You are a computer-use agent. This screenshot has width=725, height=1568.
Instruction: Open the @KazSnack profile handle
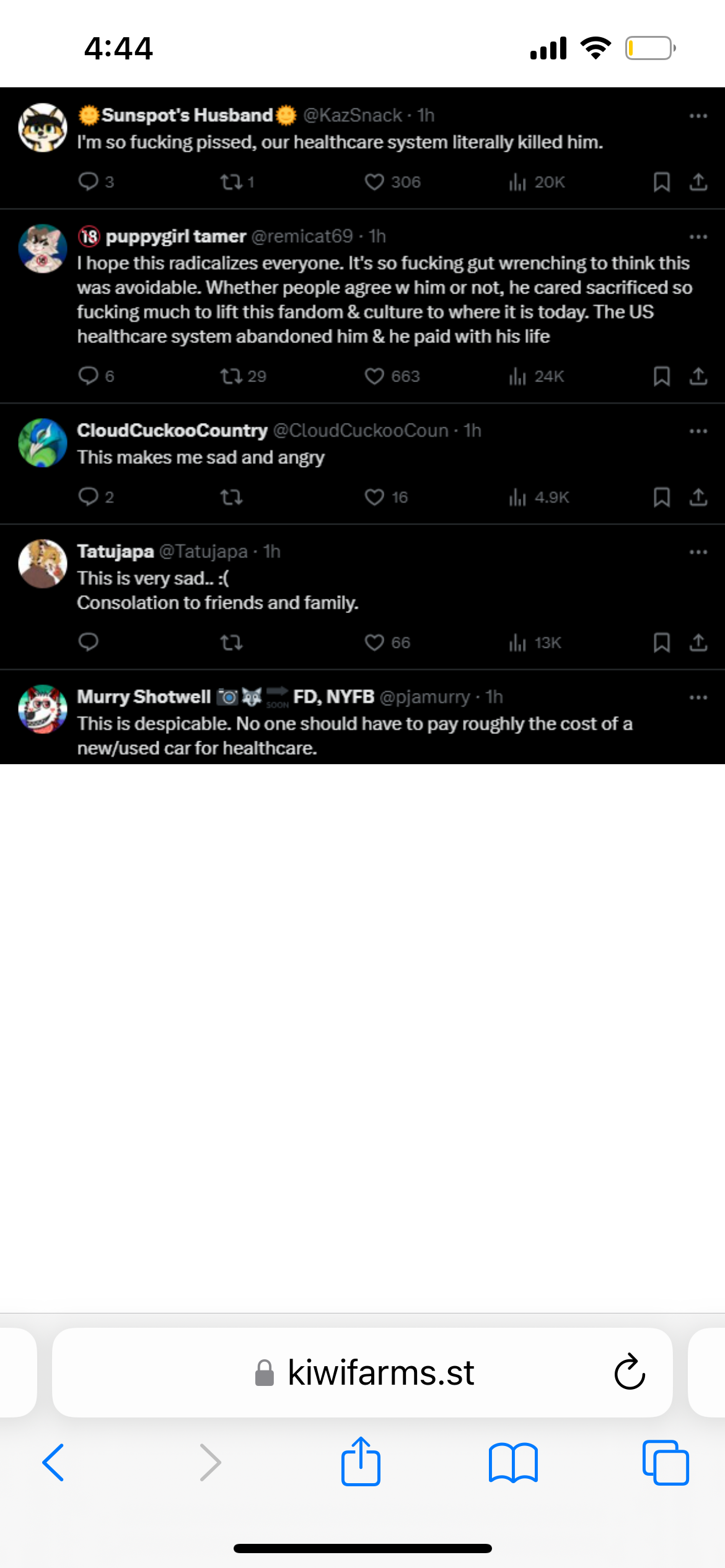point(353,115)
